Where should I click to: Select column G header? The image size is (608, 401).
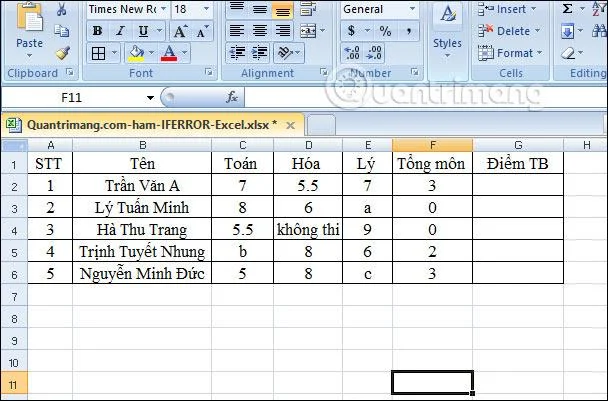tap(518, 145)
